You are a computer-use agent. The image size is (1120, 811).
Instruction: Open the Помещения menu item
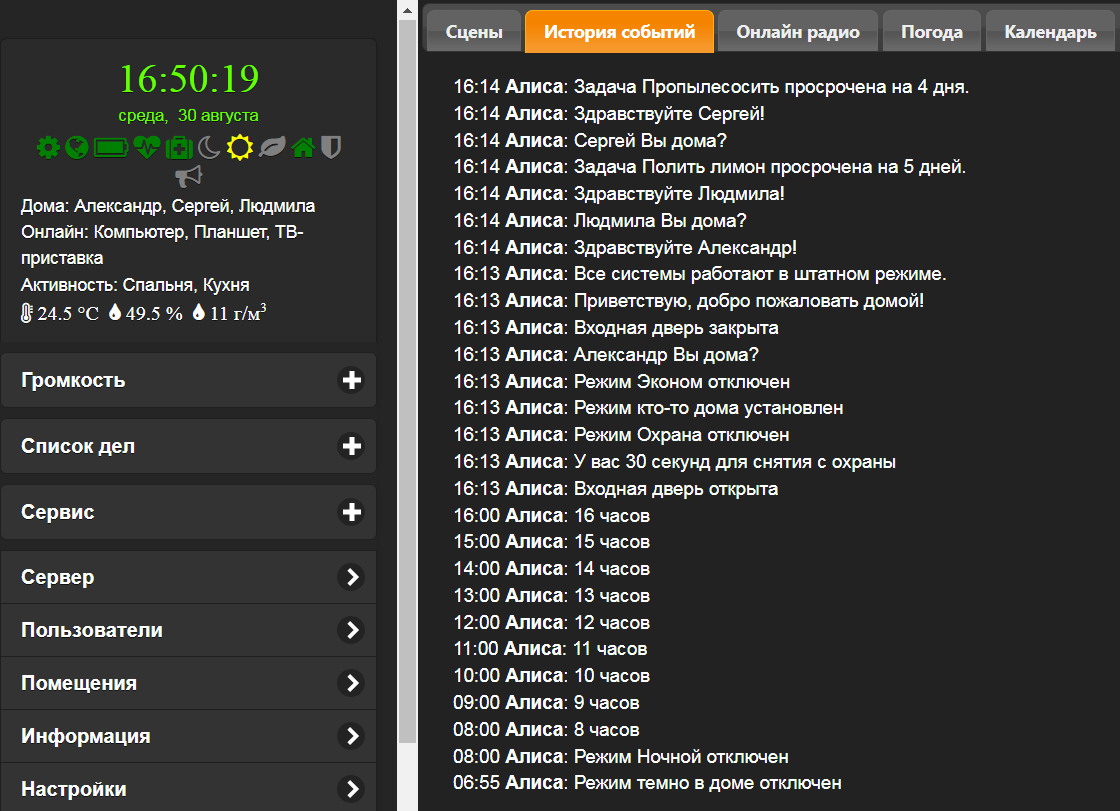tap(189, 683)
